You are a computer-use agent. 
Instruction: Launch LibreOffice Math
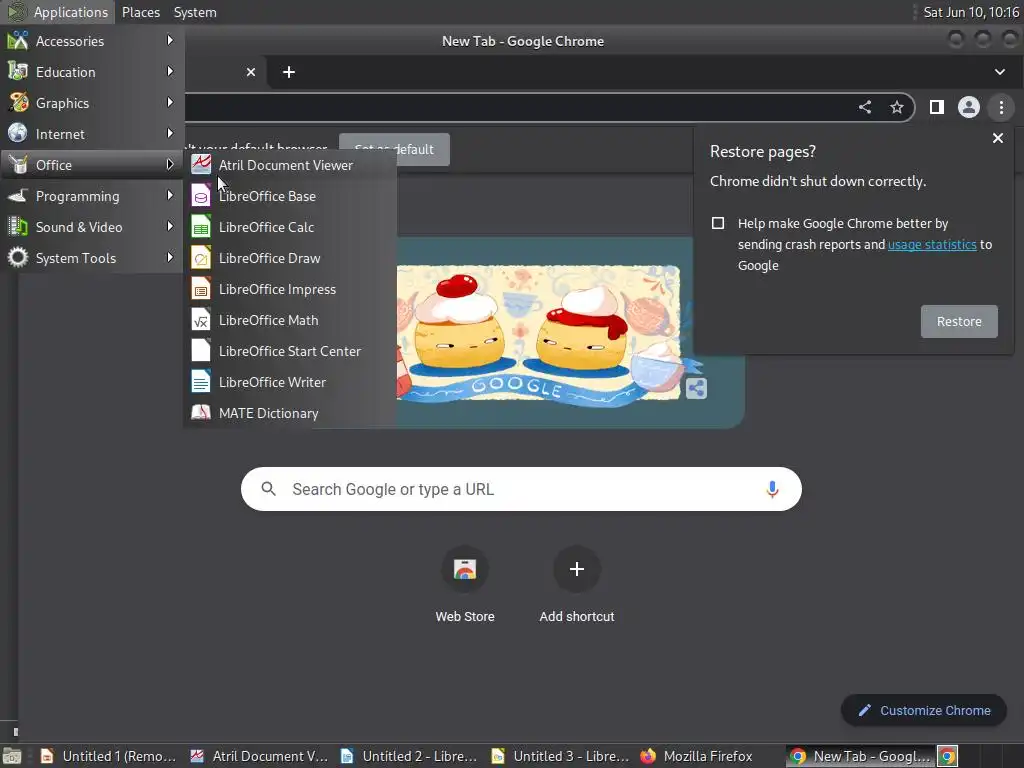click(290, 320)
